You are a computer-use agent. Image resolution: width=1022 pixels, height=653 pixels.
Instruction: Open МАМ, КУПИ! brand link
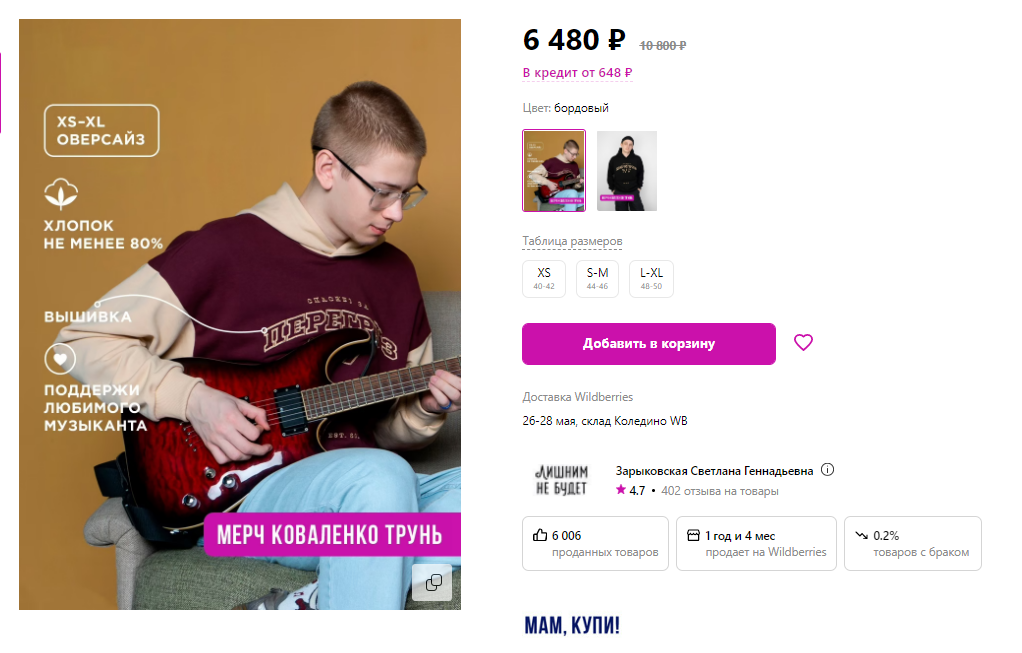coord(572,626)
